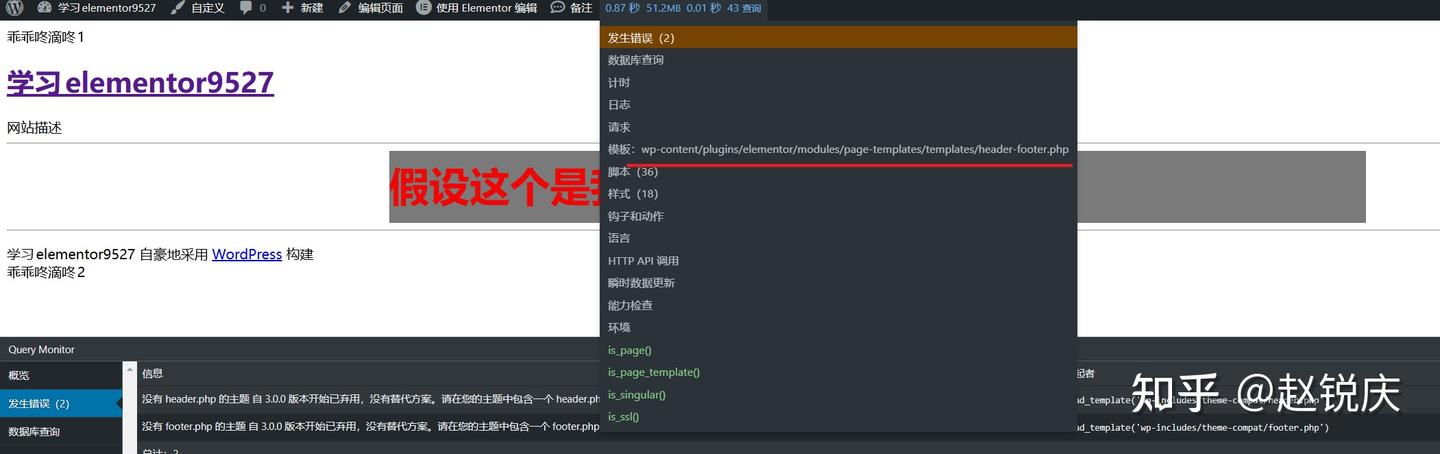Select 数据库查询 in the dropdown menu

[839, 60]
